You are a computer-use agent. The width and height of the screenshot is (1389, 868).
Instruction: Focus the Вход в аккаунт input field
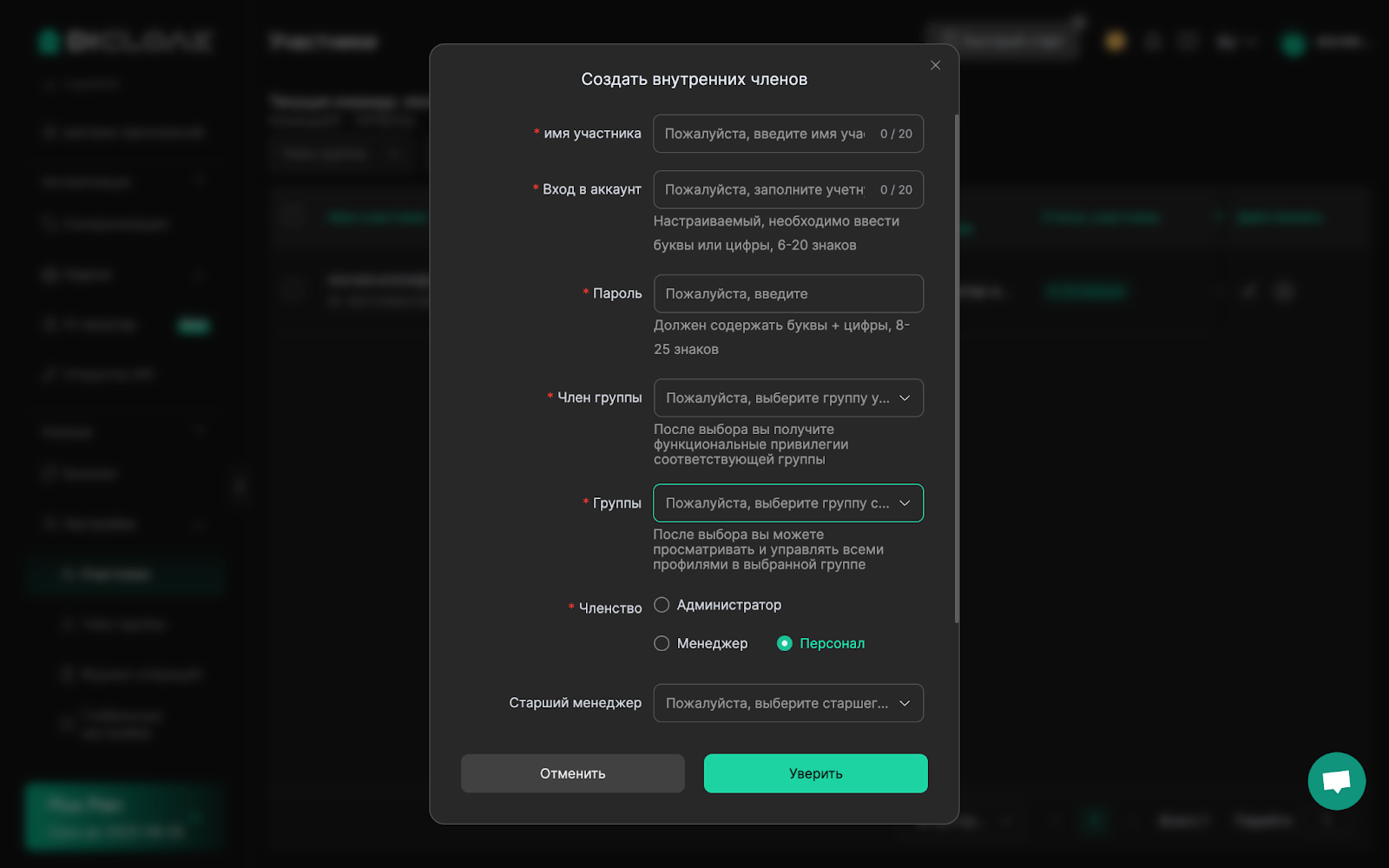(x=787, y=189)
